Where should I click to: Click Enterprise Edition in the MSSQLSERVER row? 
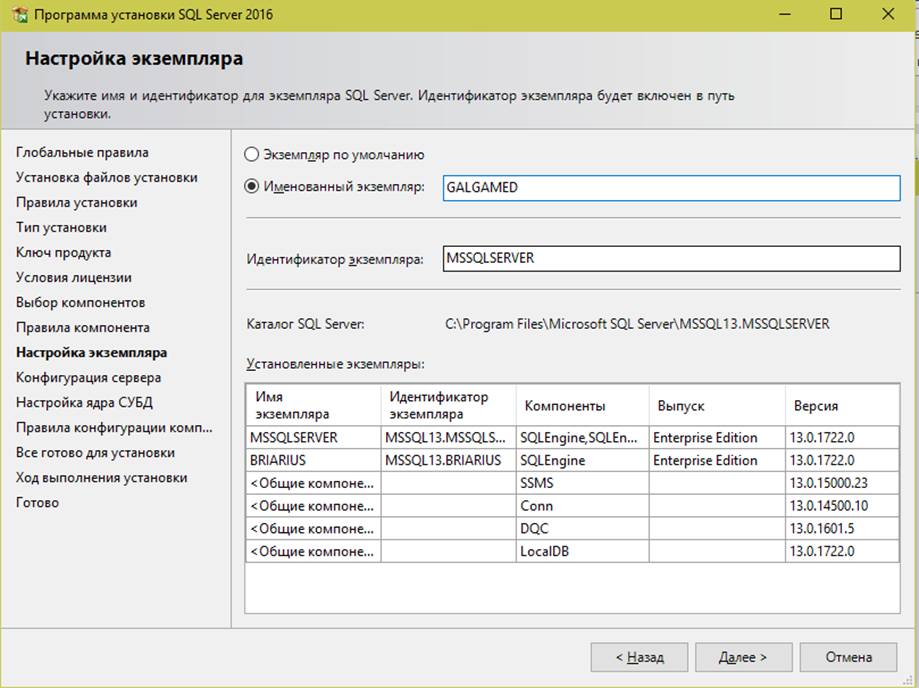click(717, 438)
